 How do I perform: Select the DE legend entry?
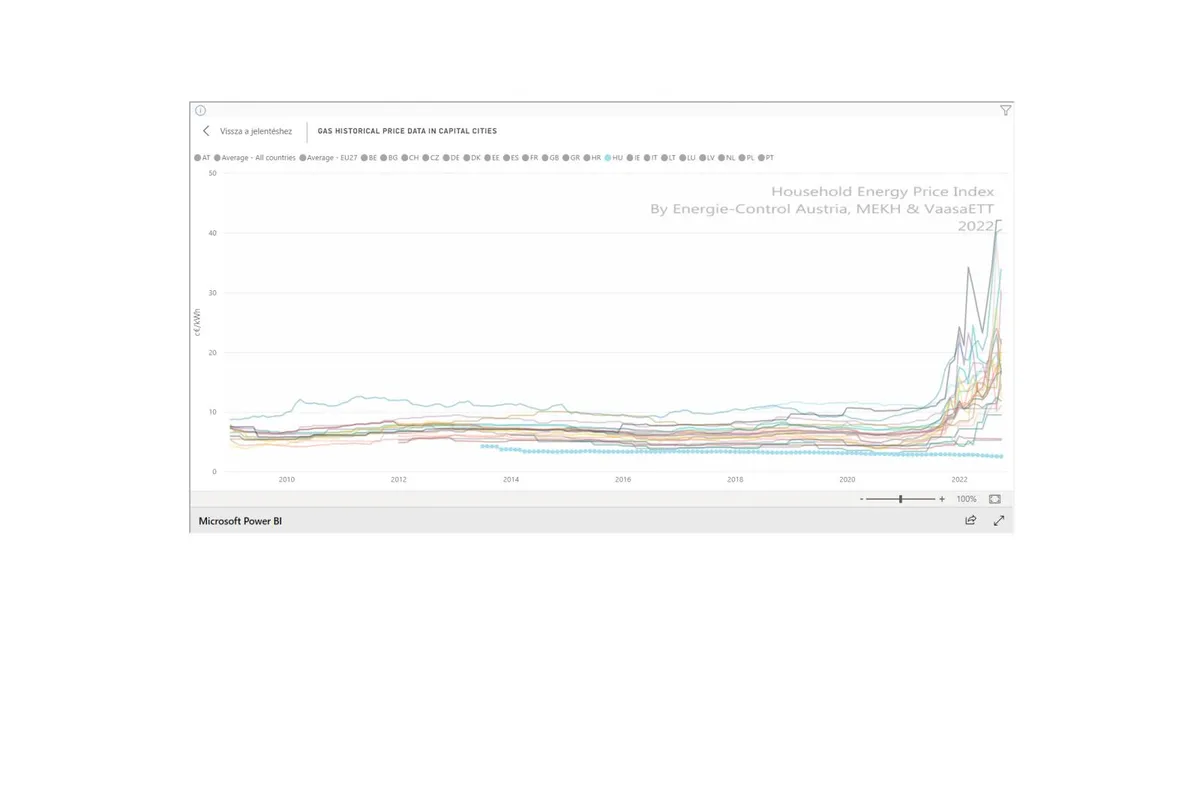coord(451,158)
